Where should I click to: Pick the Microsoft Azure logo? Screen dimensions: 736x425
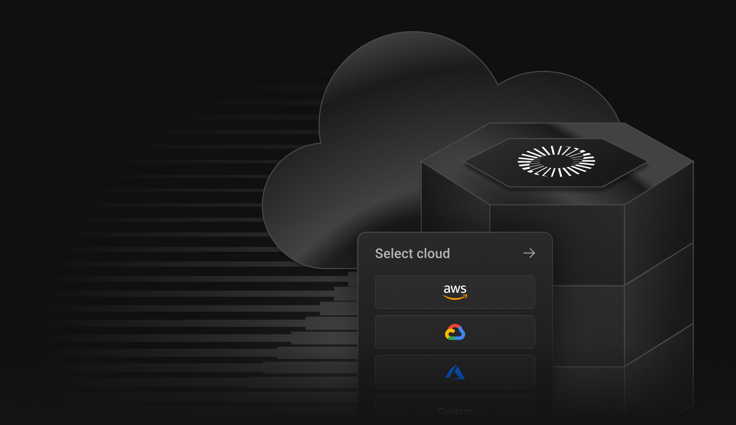[455, 372]
